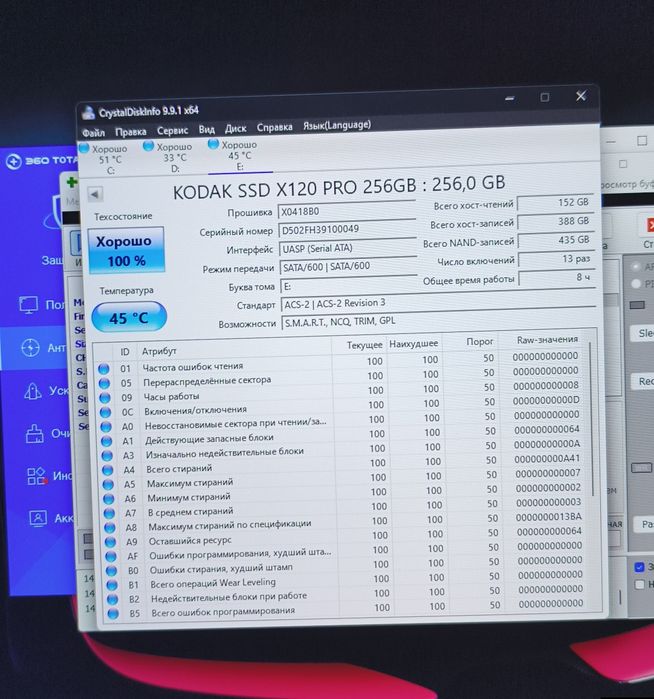The image size is (654, 699).
Task: Click the status dot for attribute A8
Action: tap(110, 528)
